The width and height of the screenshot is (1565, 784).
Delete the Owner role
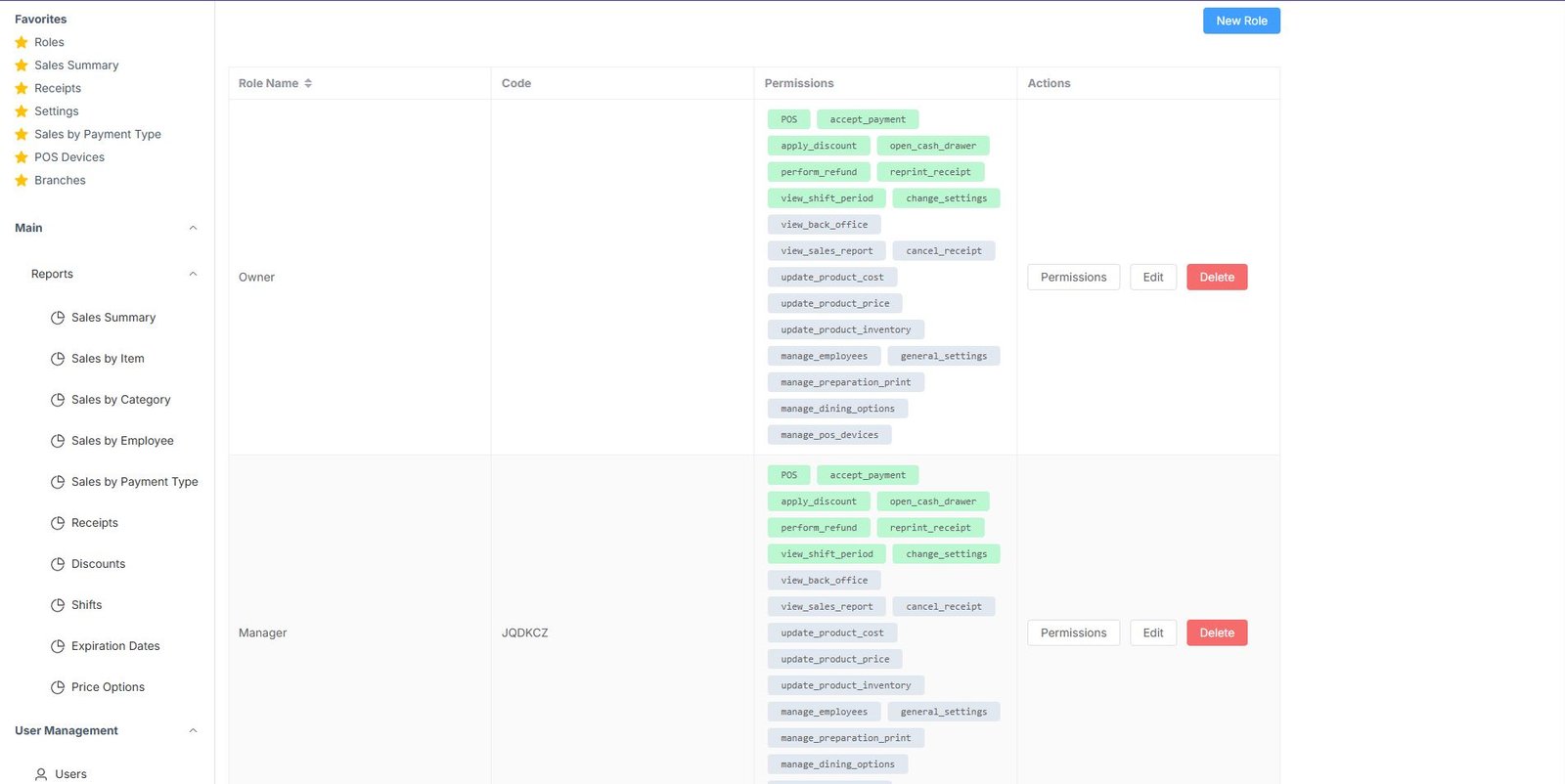(1217, 278)
